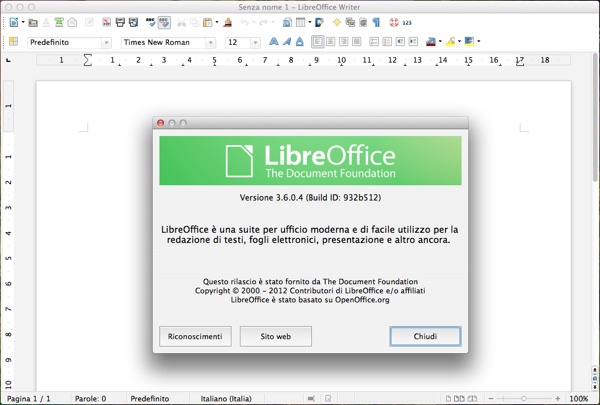The width and height of the screenshot is (600, 405).
Task: Click the Show Draw Functions icon
Action: click(x=320, y=23)
